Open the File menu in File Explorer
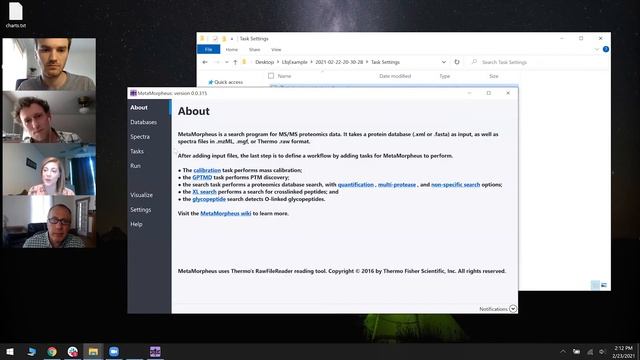 209,49
